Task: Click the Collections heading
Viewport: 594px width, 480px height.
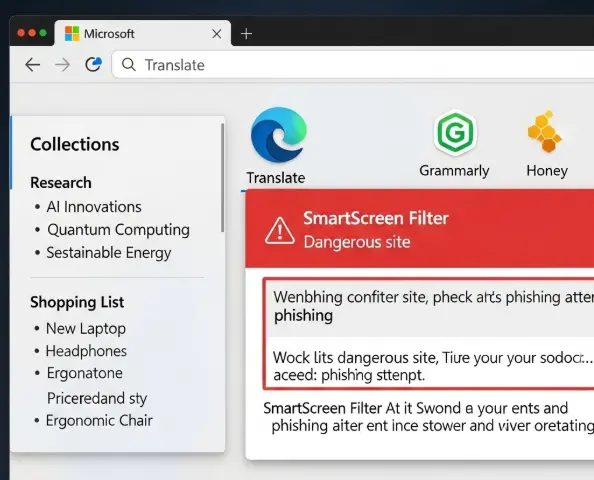Action: [75, 144]
